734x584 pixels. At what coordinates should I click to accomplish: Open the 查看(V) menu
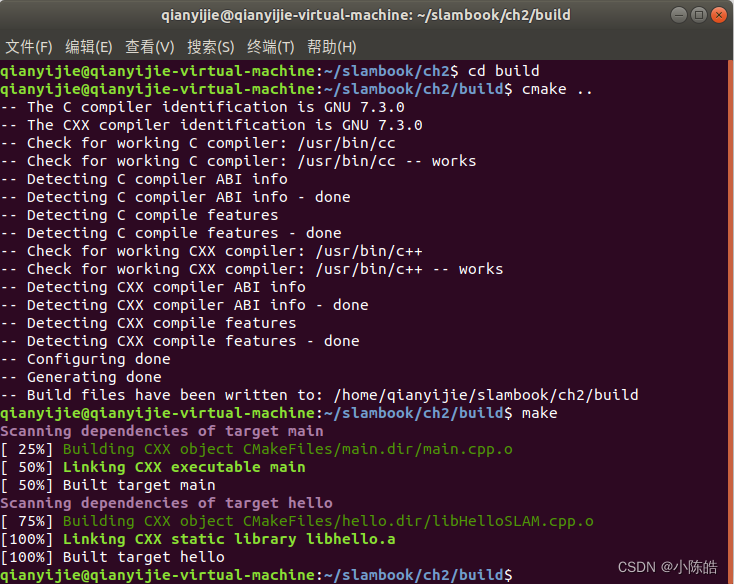point(149,47)
